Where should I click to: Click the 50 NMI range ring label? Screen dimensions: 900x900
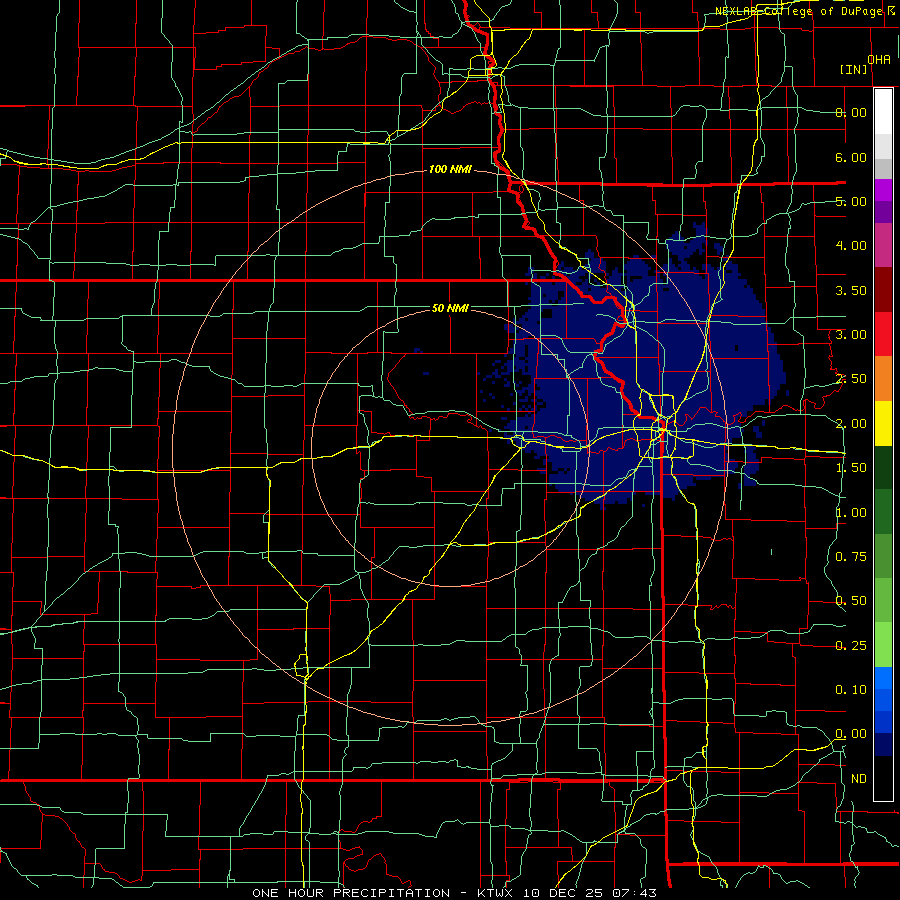(450, 308)
